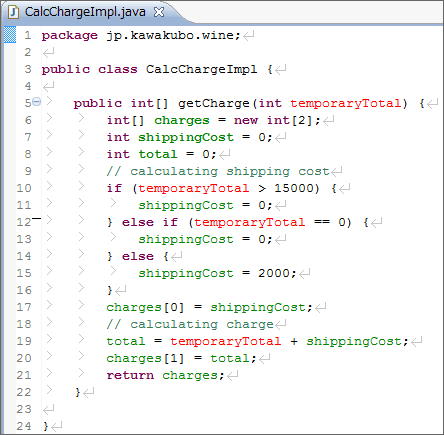
Task: Click 'shippingCost' declaration on line 7
Action: pos(186,137)
